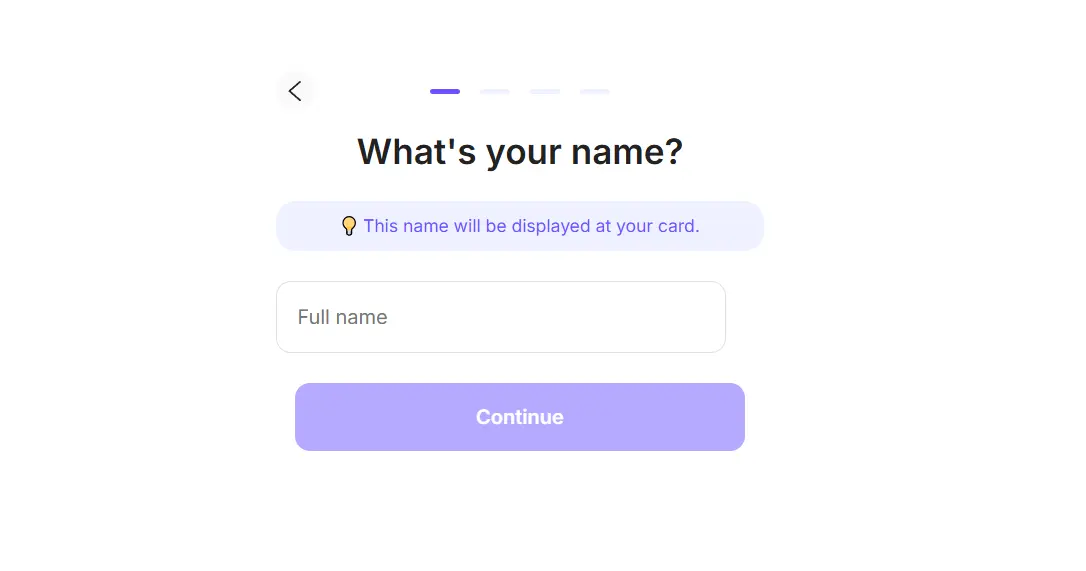The width and height of the screenshot is (1086, 571).
Task: Click the card name display tip banner
Action: click(519, 226)
